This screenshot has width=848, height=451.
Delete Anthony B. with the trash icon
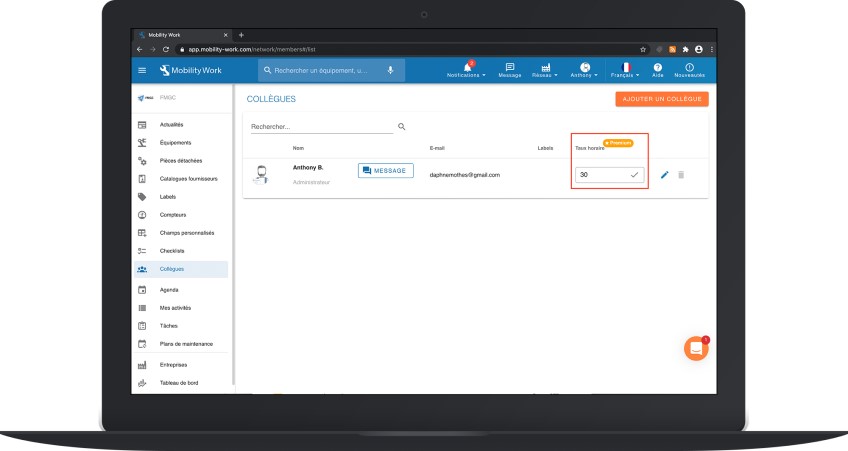click(681, 175)
